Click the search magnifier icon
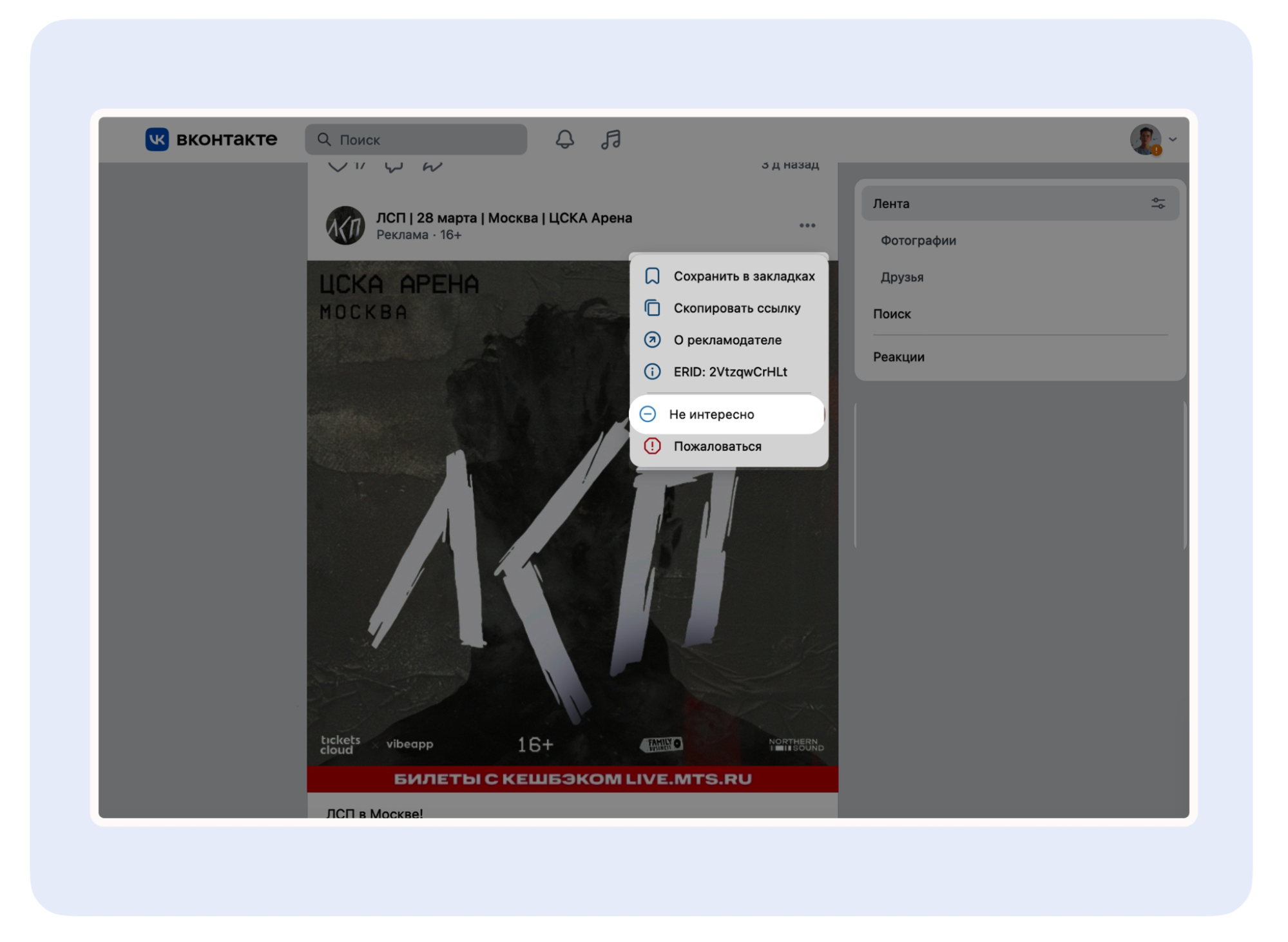Image resolution: width=1288 pixels, height=942 pixels. [324, 139]
